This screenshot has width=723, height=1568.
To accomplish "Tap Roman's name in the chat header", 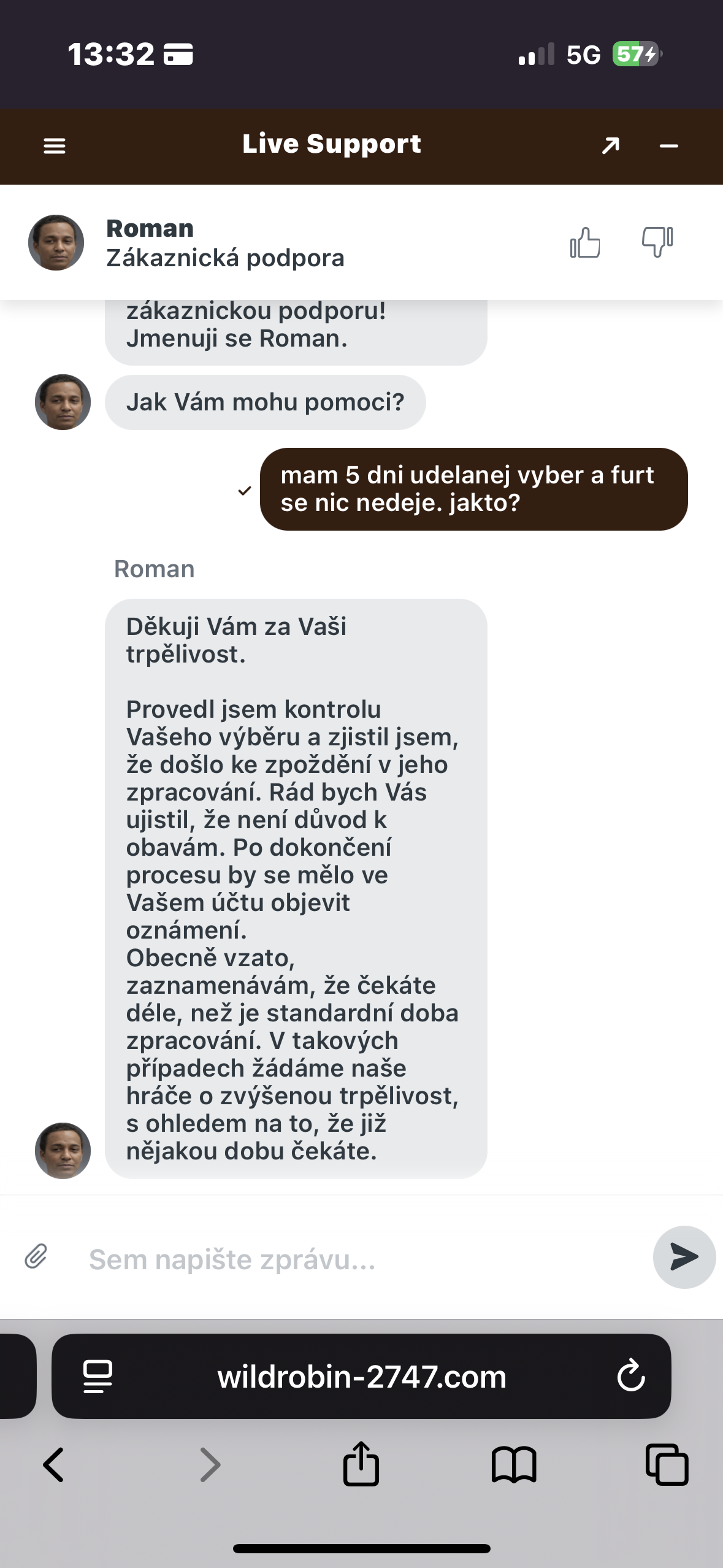I will 150,228.
